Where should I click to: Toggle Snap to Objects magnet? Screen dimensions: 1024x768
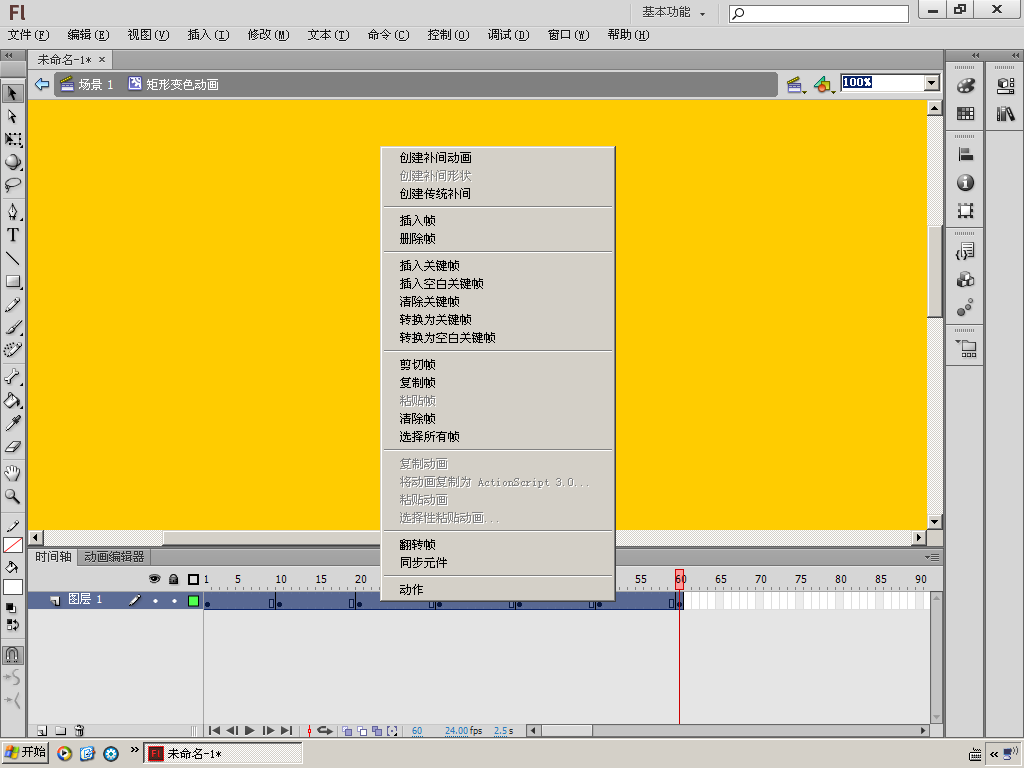(12, 655)
